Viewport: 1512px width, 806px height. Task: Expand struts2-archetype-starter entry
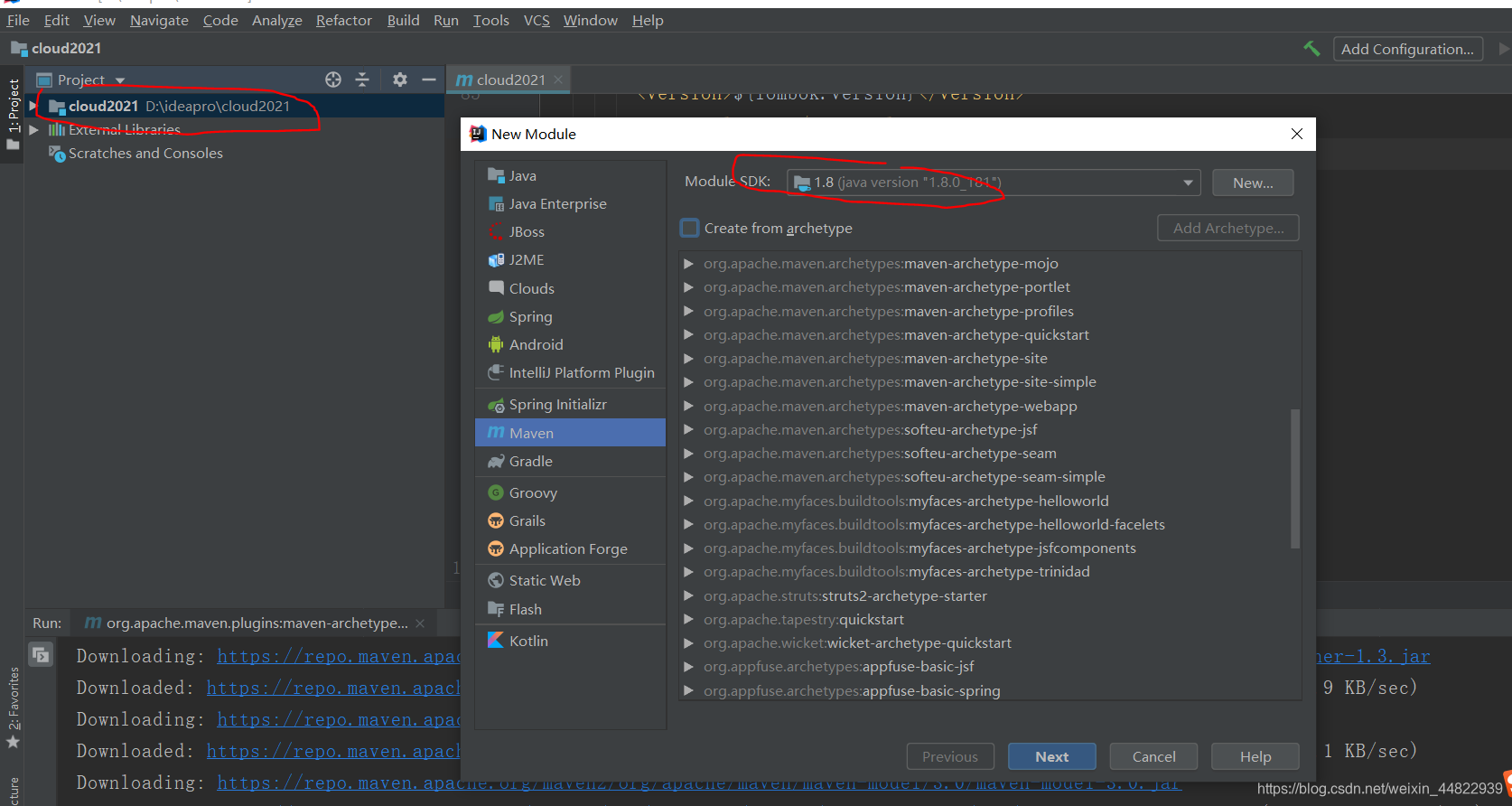coord(688,595)
